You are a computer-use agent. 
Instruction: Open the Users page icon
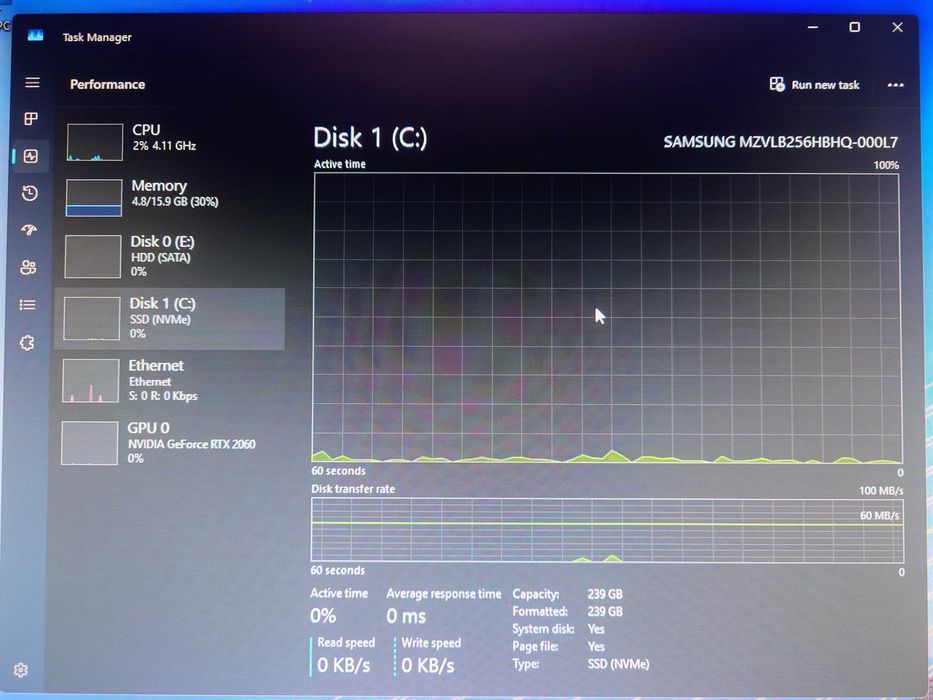(28, 267)
